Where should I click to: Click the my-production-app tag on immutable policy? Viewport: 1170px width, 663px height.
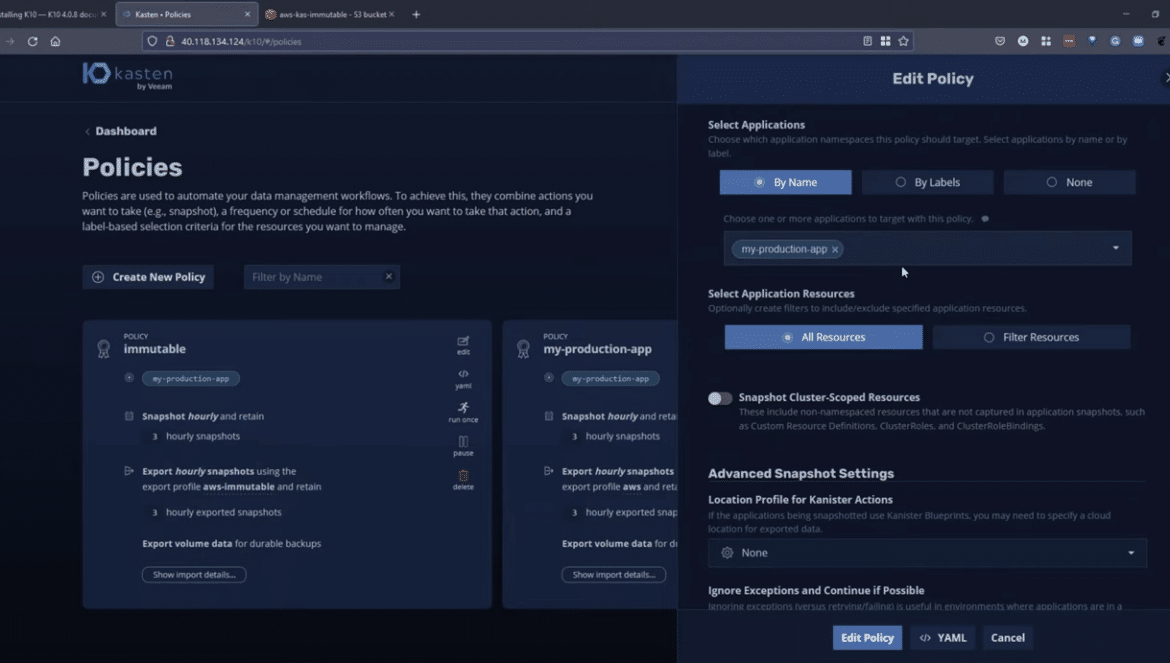191,379
